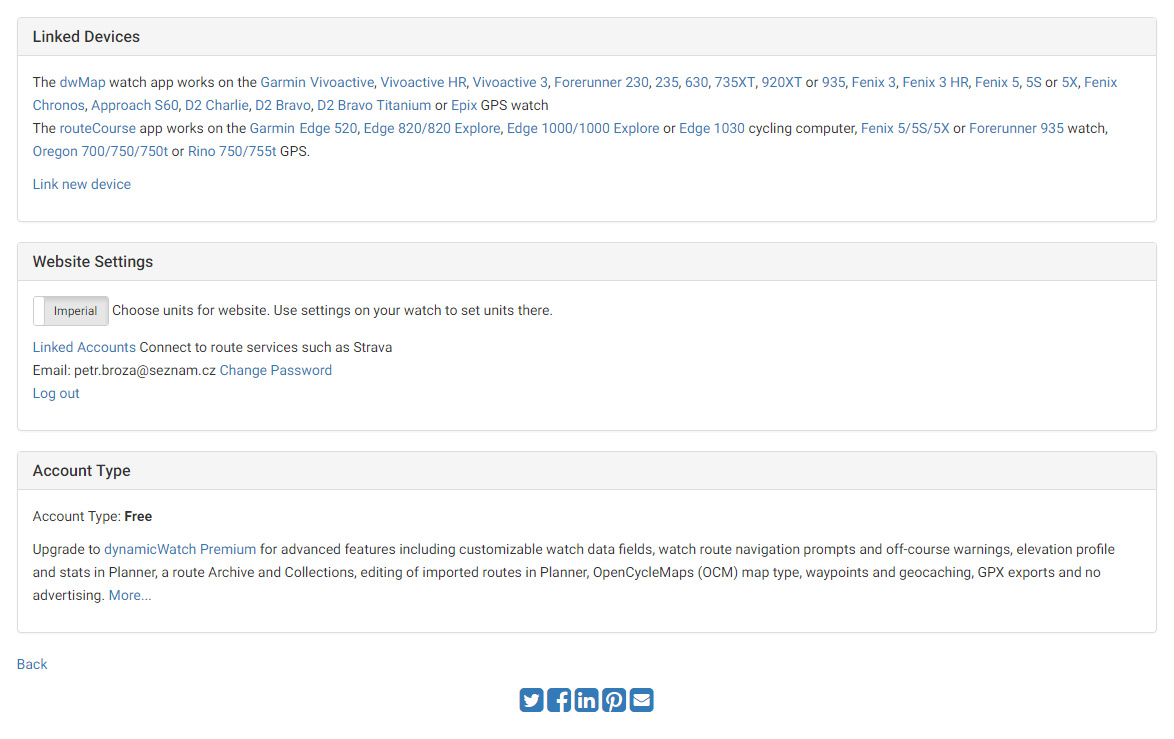Image resolution: width=1174 pixels, height=739 pixels.
Task: Follow the Rino 750/755t link
Action: tap(232, 151)
